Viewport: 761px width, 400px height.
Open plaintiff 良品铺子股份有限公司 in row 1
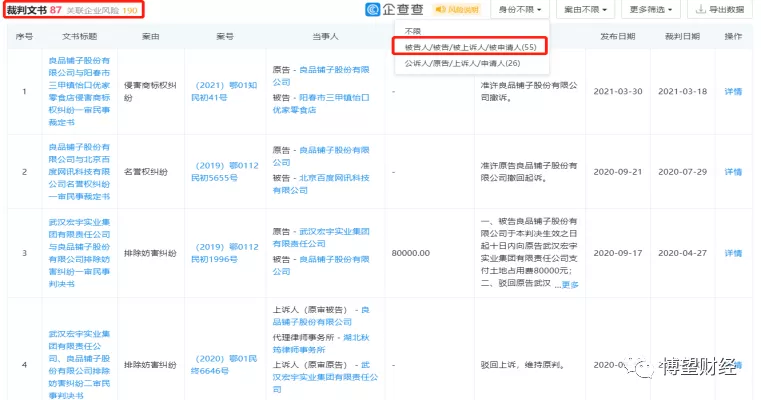pyautogui.click(x=321, y=76)
